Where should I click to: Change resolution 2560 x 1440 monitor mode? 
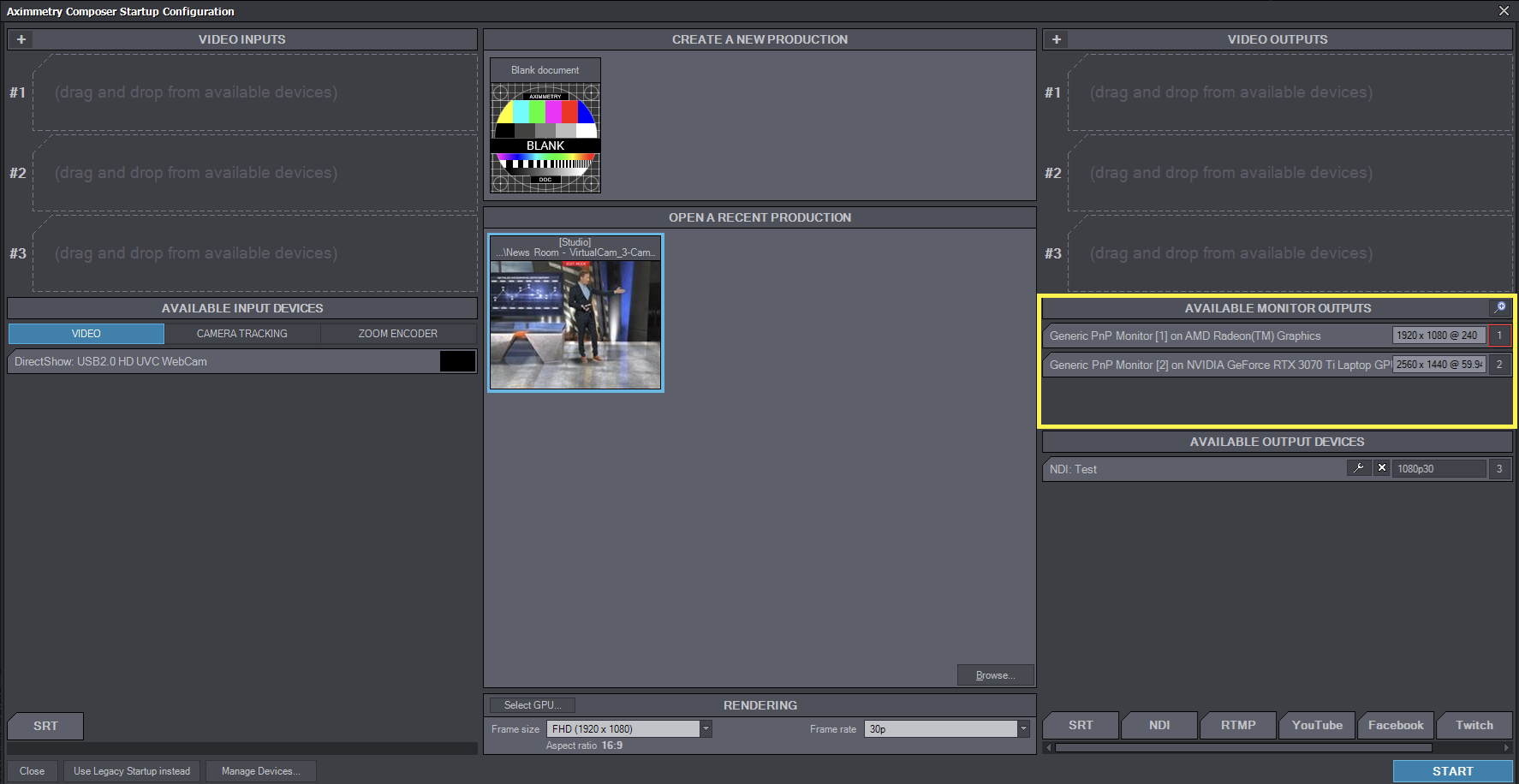(x=1439, y=365)
